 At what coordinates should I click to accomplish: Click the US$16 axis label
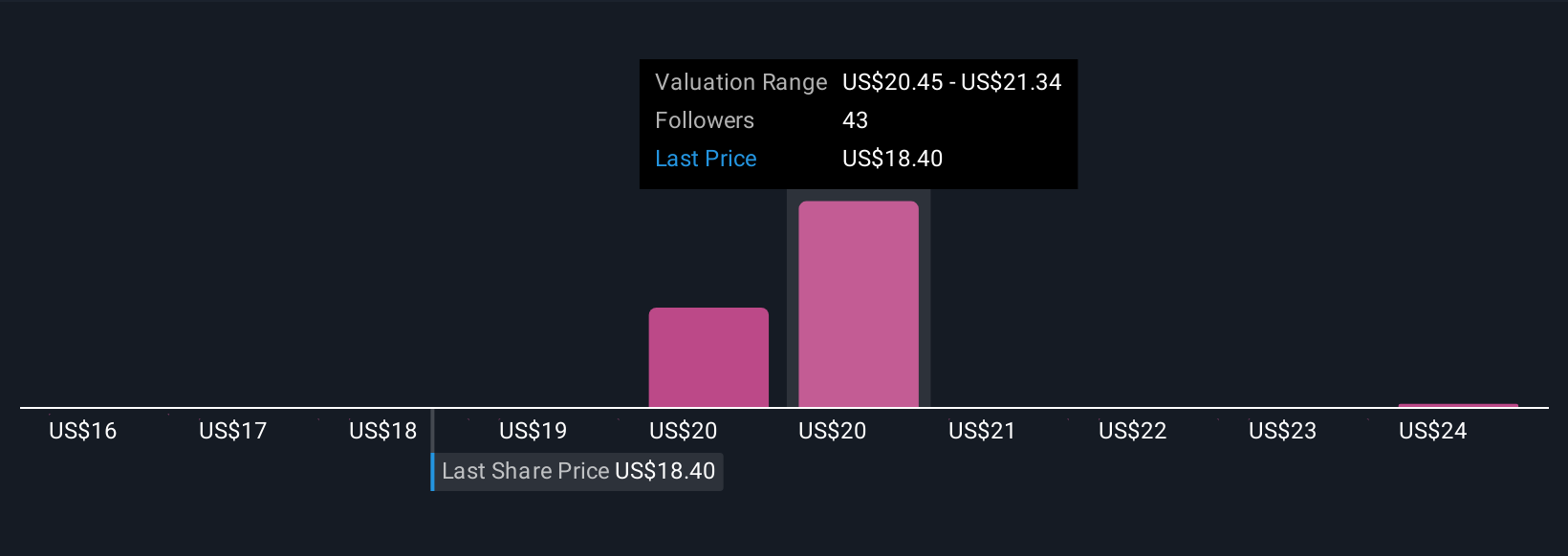point(83,431)
